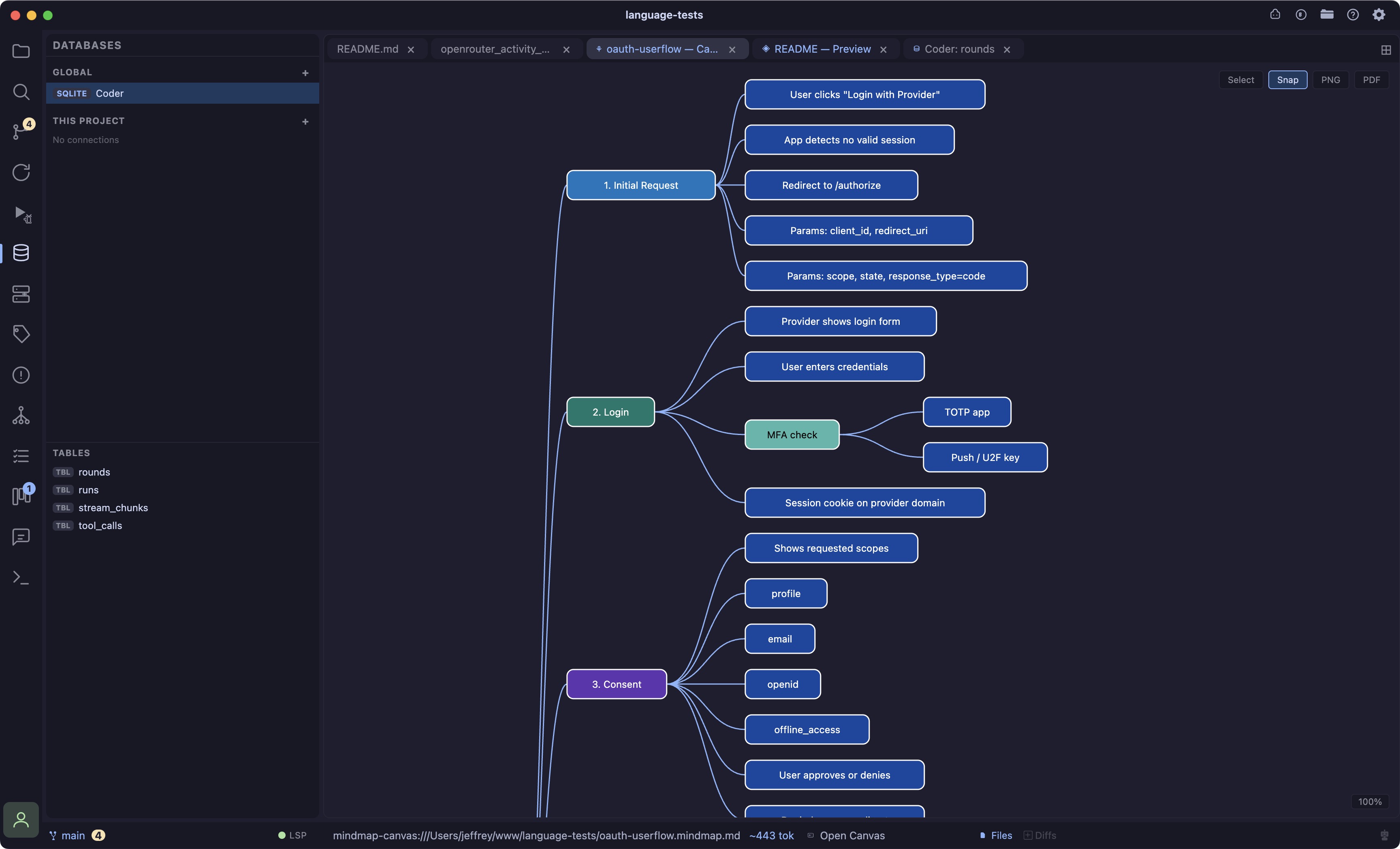The height and width of the screenshot is (849, 1400).
Task: Switch to Diffs view in status bar
Action: (x=1040, y=835)
